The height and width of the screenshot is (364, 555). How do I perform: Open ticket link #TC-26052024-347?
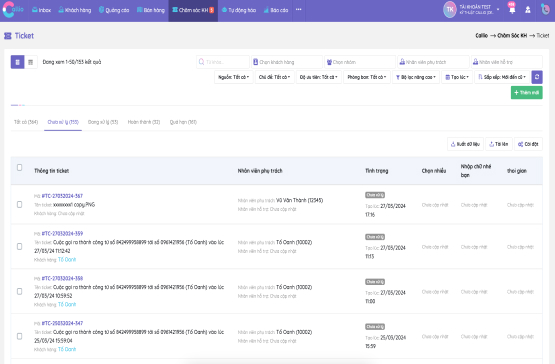[x=62, y=323]
